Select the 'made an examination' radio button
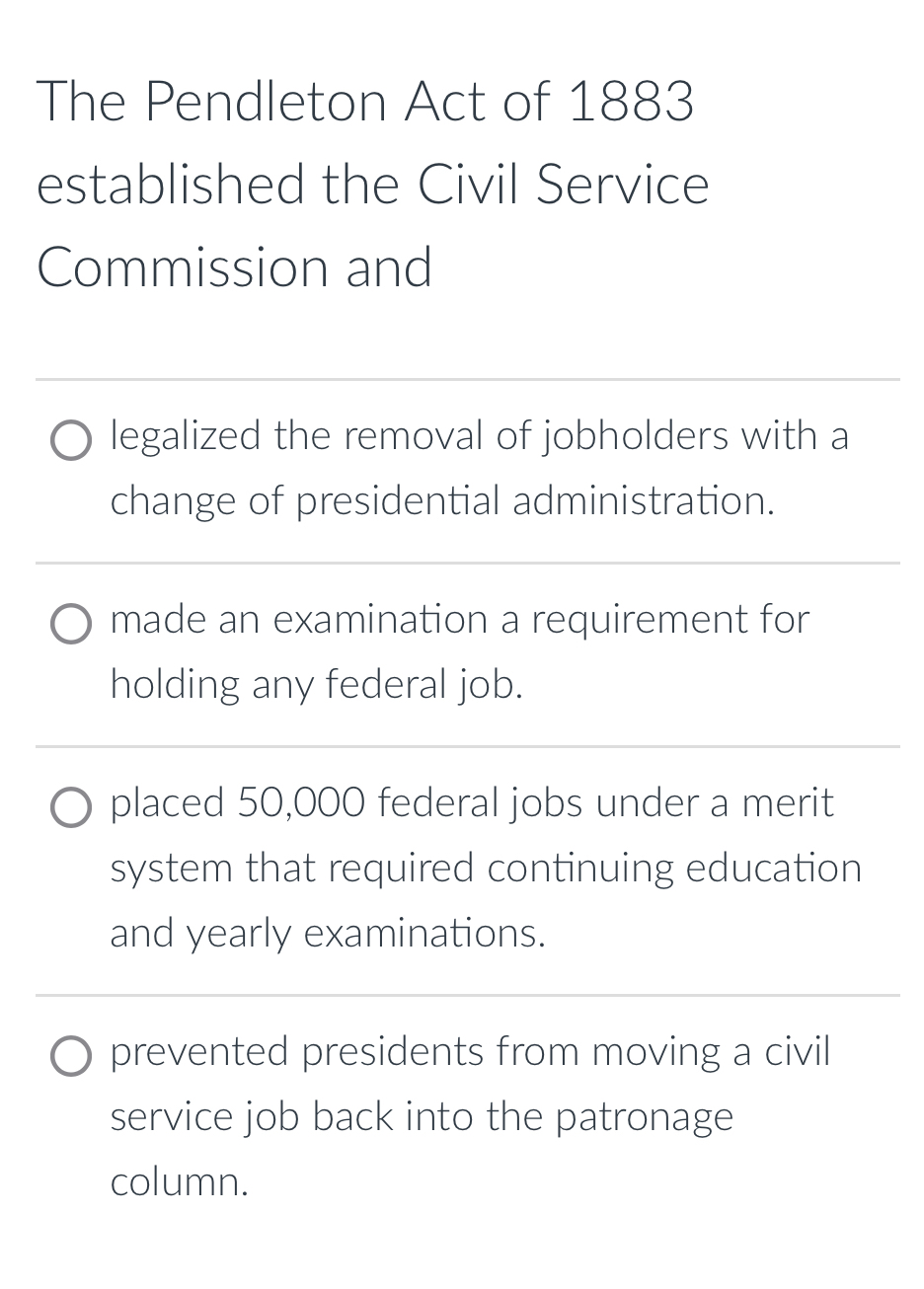Image resolution: width=924 pixels, height=1289 pixels. 70,624
